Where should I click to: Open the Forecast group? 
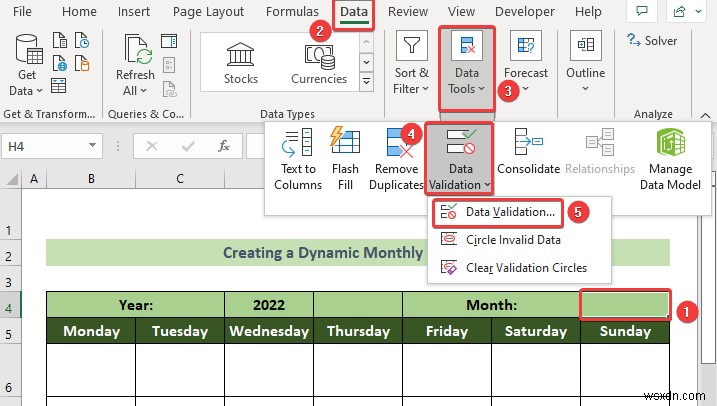pyautogui.click(x=525, y=63)
